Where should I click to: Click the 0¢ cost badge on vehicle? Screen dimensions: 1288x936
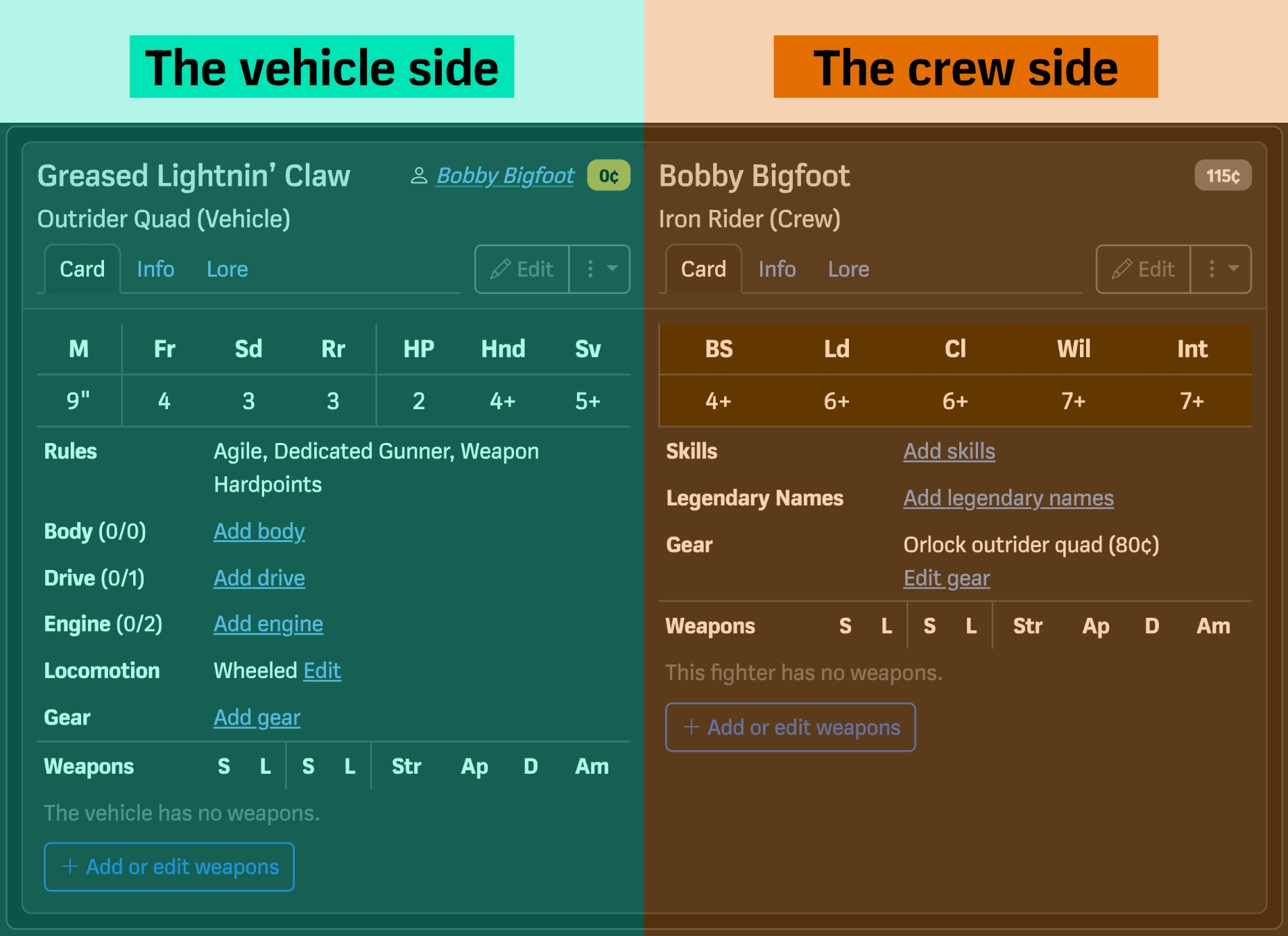pyautogui.click(x=608, y=175)
